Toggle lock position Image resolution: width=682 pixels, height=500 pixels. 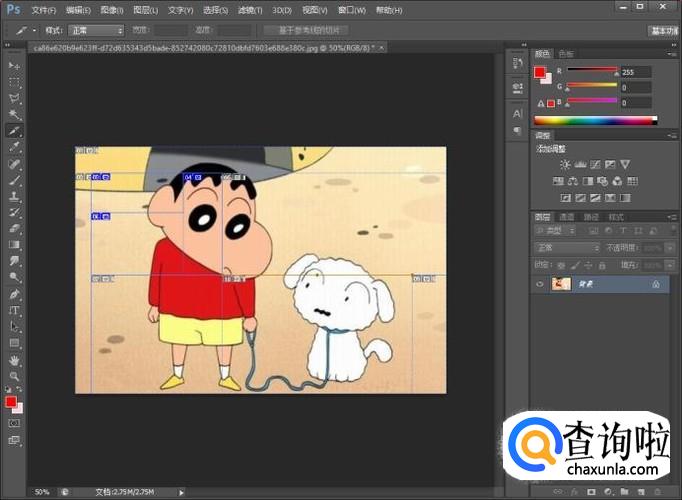click(588, 265)
